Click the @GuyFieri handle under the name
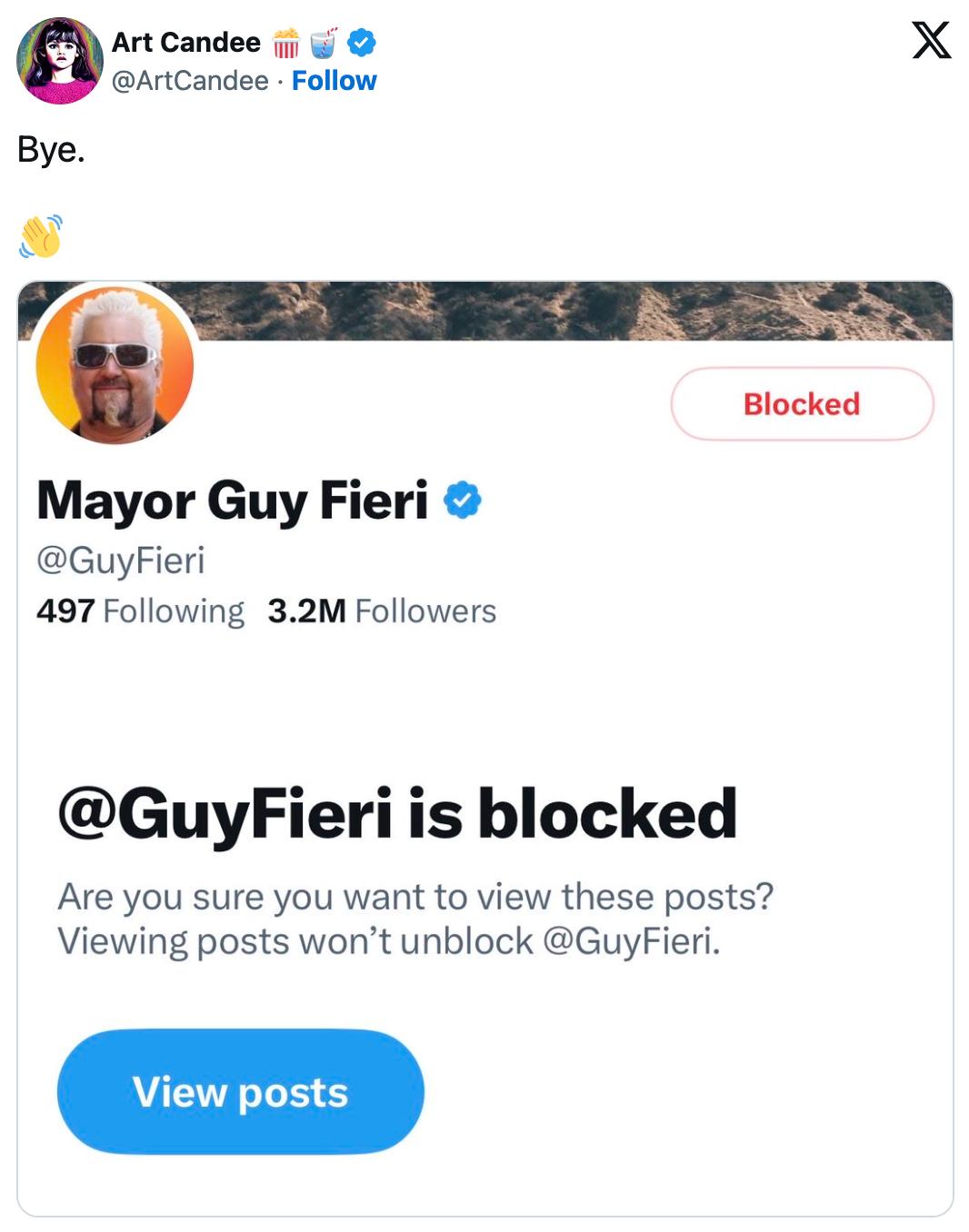 (x=121, y=560)
